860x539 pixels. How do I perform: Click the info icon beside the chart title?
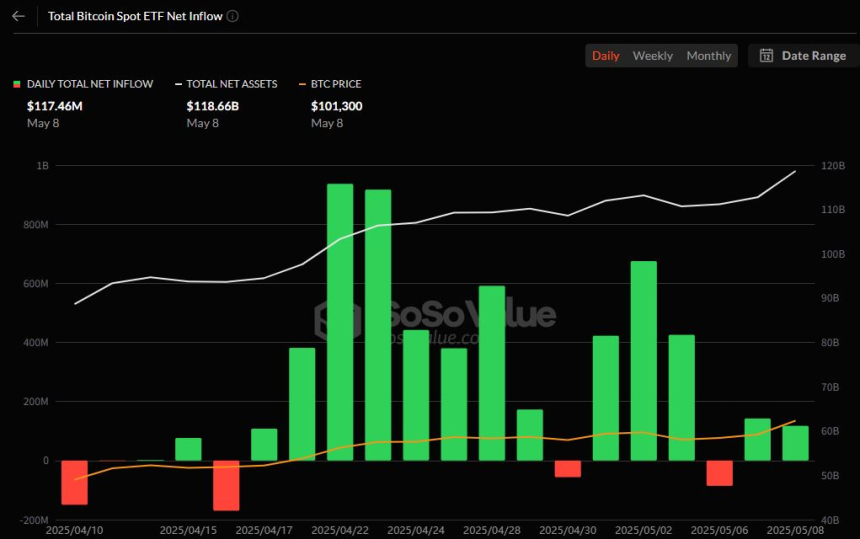click(x=233, y=16)
